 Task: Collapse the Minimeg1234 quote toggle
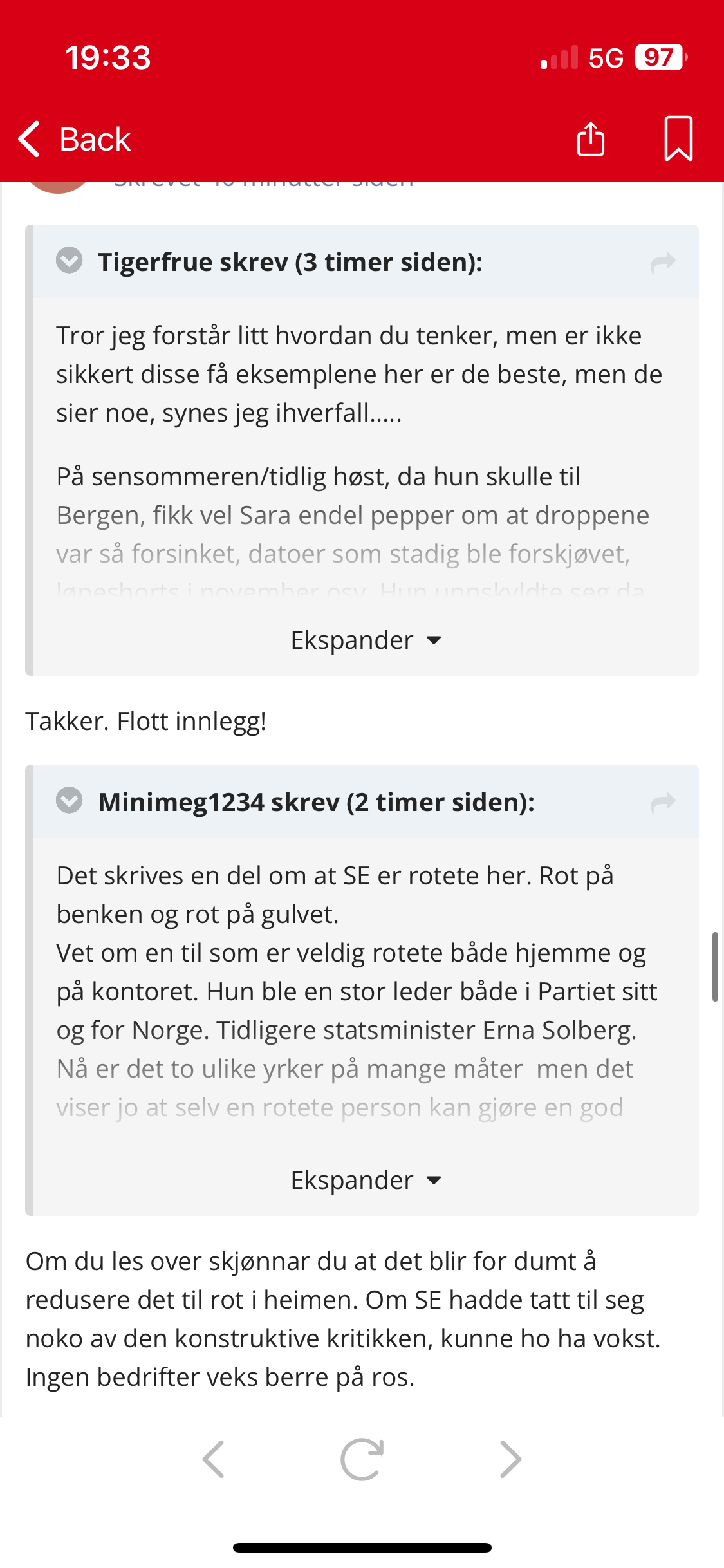coord(70,801)
